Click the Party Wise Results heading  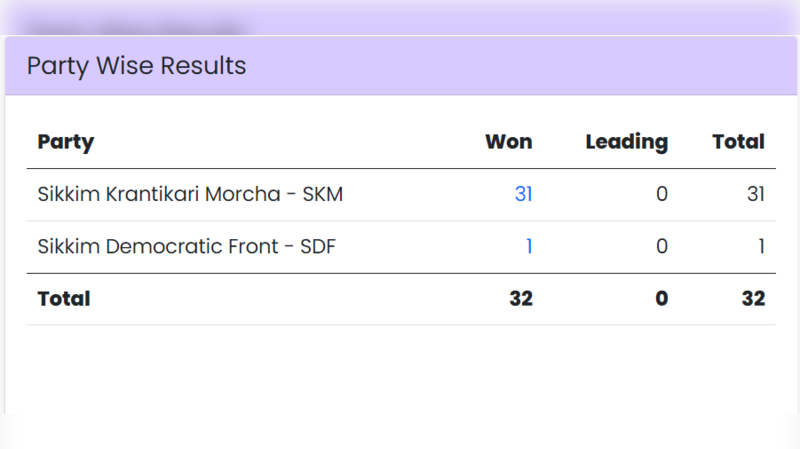[x=136, y=66]
